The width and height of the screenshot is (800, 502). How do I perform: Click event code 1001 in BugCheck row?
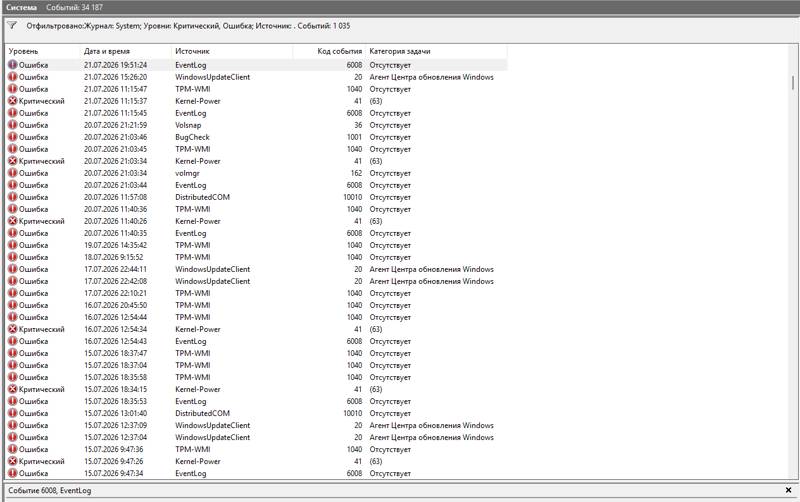point(354,137)
